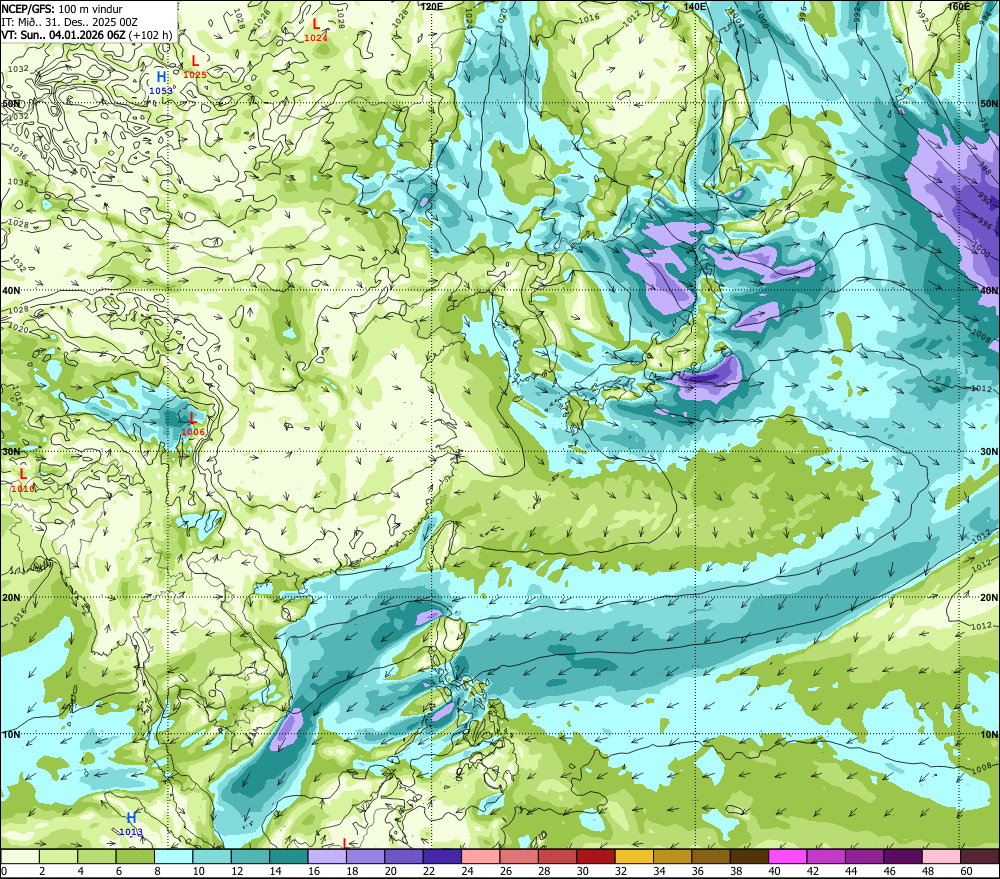
Task: Click the 160E longitude label
Action: [x=959, y=6]
